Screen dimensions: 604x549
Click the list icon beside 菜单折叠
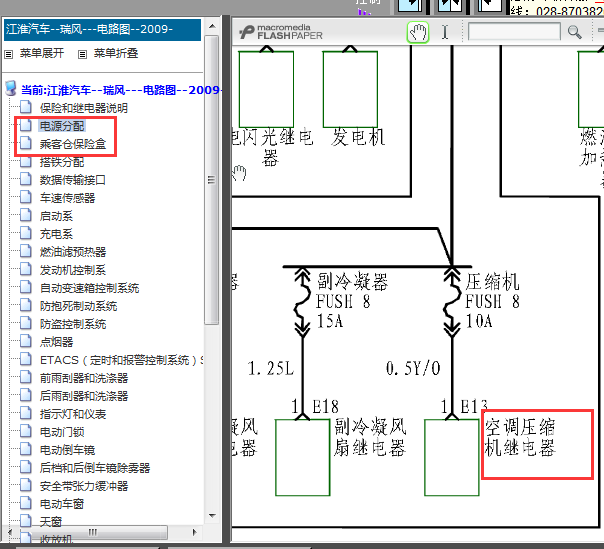tap(82, 54)
